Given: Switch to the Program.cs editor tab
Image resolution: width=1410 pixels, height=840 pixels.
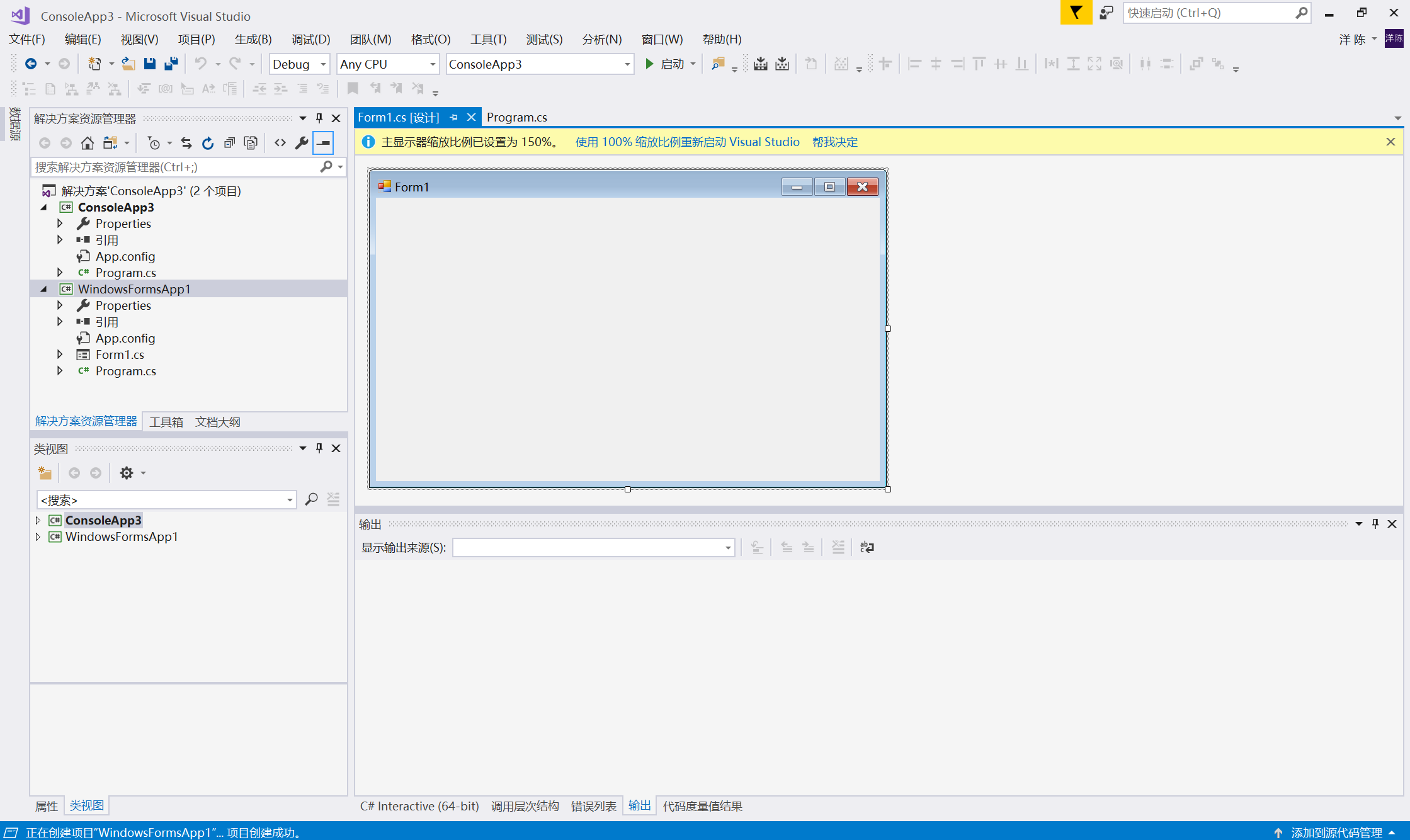Looking at the screenshot, I should (x=516, y=117).
